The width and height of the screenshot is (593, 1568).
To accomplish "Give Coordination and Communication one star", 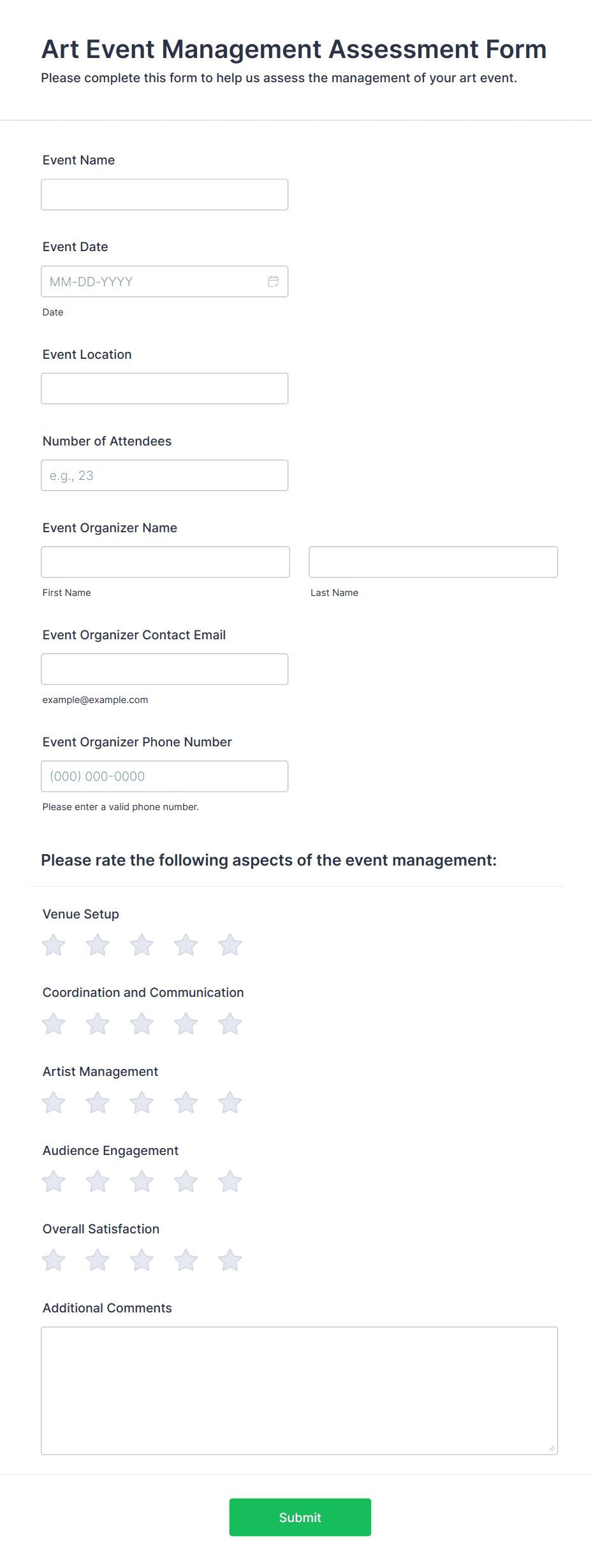I will [x=54, y=1024].
